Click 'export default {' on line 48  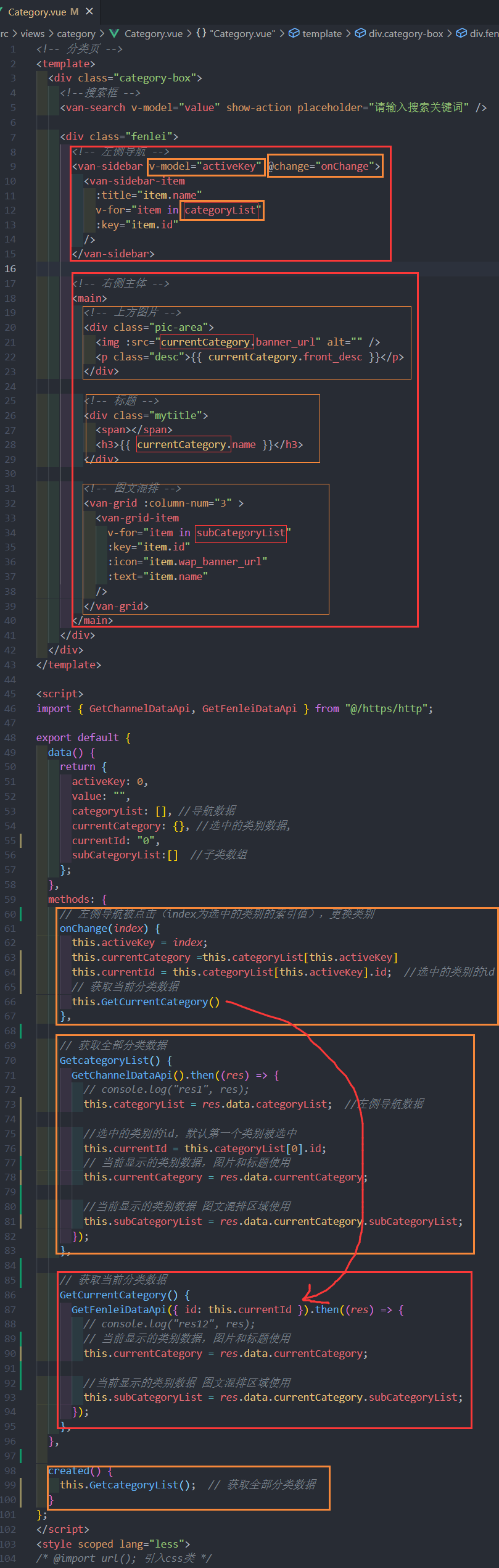[x=84, y=738]
